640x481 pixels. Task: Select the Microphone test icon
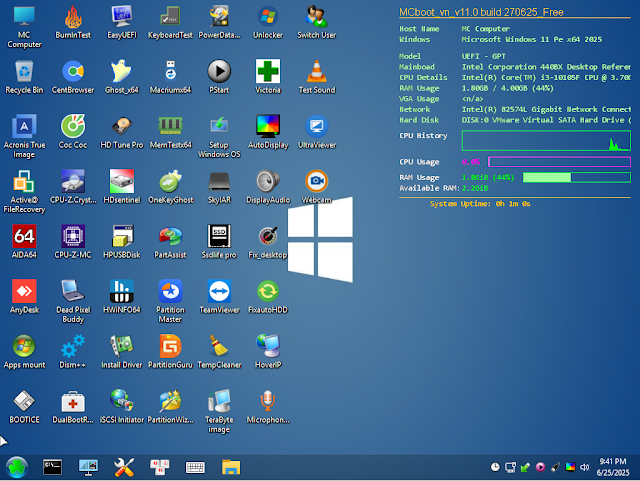click(268, 406)
